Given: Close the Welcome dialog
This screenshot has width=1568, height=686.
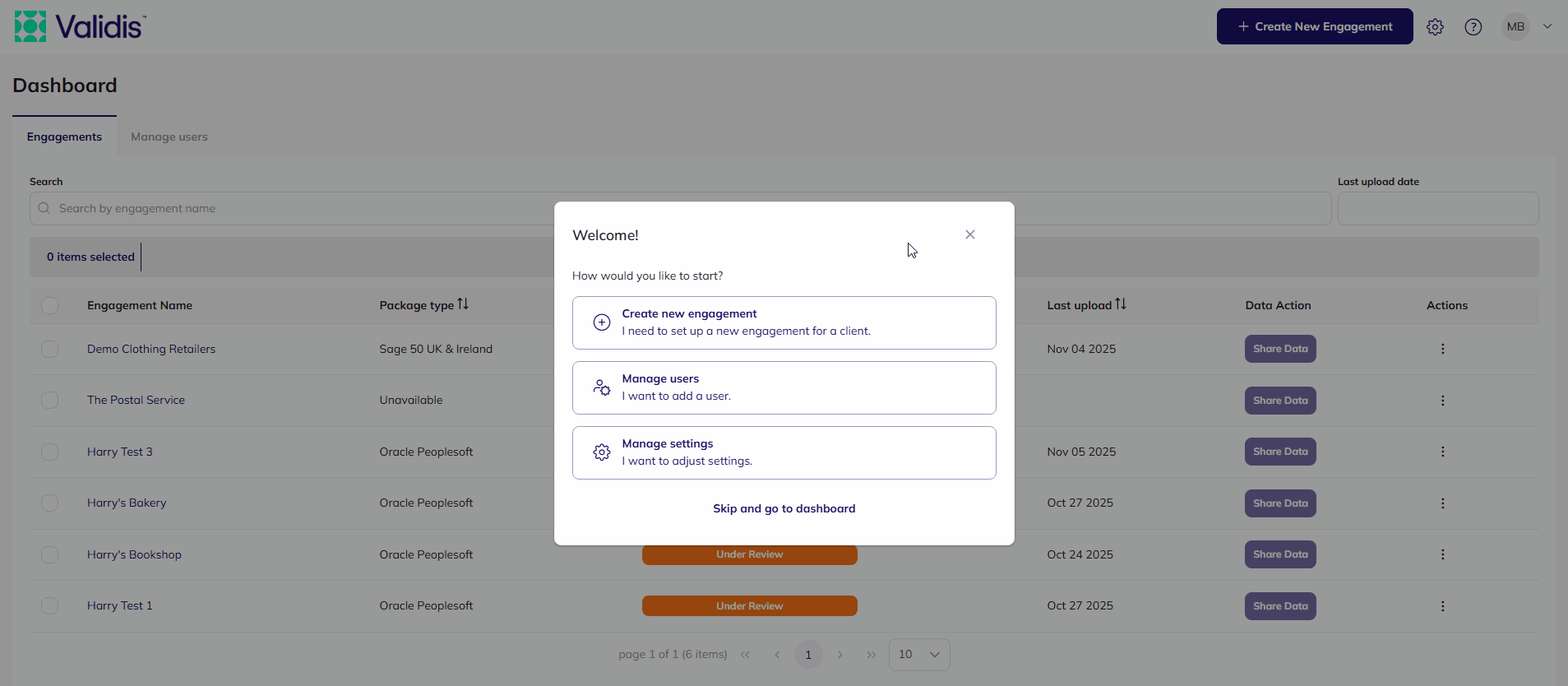Looking at the screenshot, I should point(970,234).
